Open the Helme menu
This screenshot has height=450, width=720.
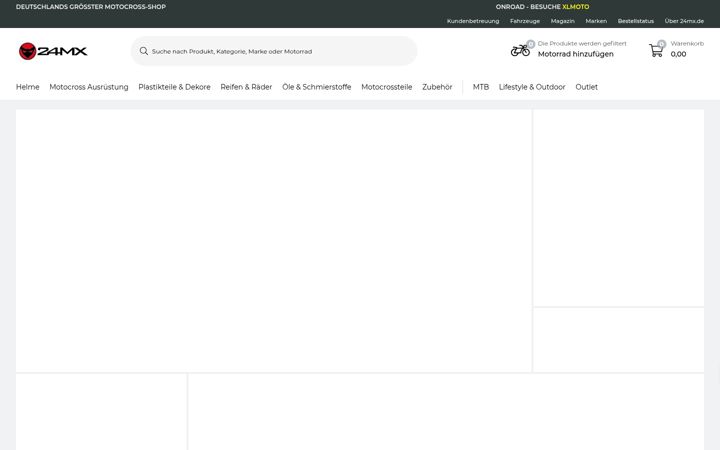(x=28, y=87)
